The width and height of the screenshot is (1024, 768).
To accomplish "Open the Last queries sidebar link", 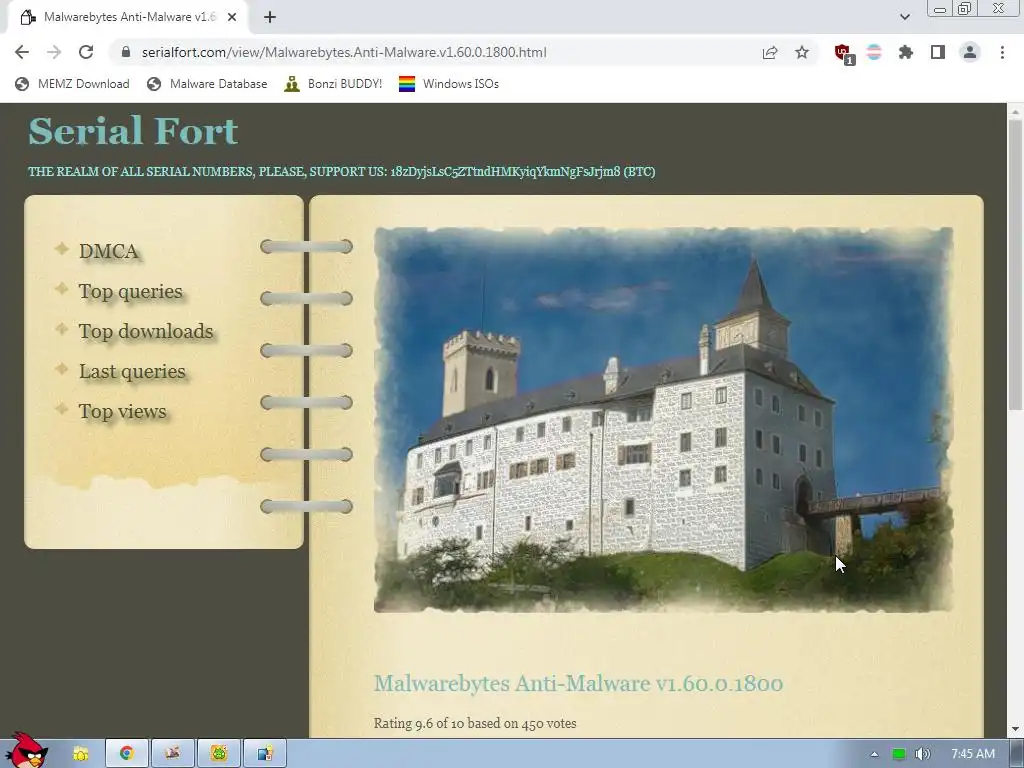I will pyautogui.click(x=132, y=372).
